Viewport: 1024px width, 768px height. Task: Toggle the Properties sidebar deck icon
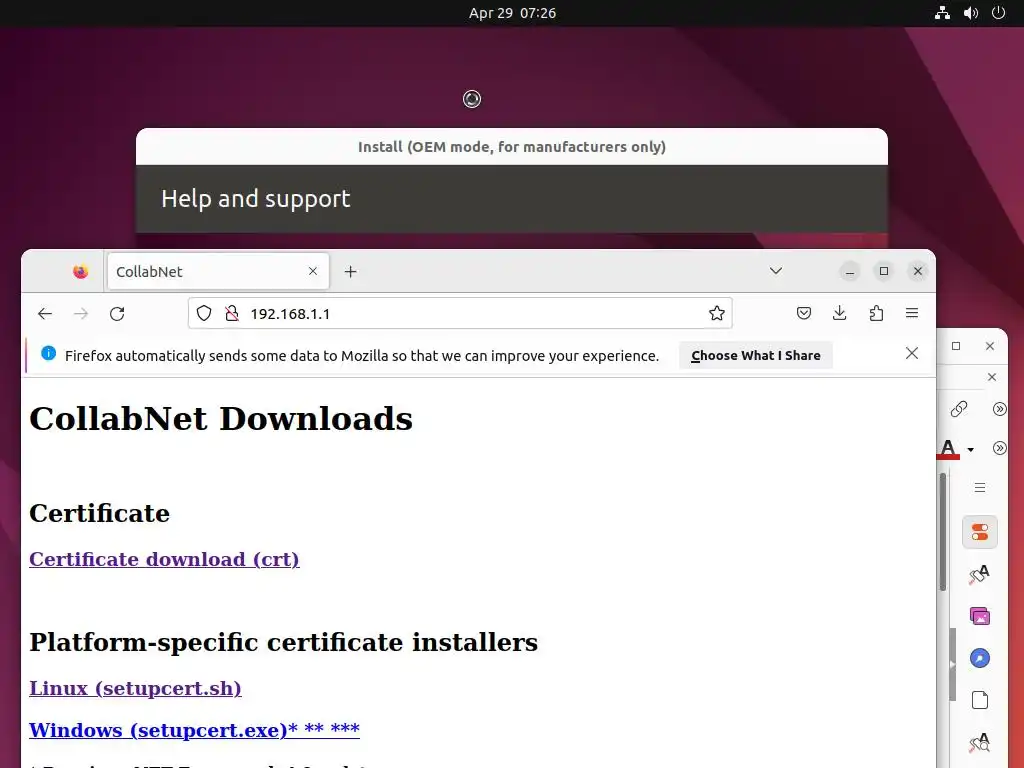980,532
